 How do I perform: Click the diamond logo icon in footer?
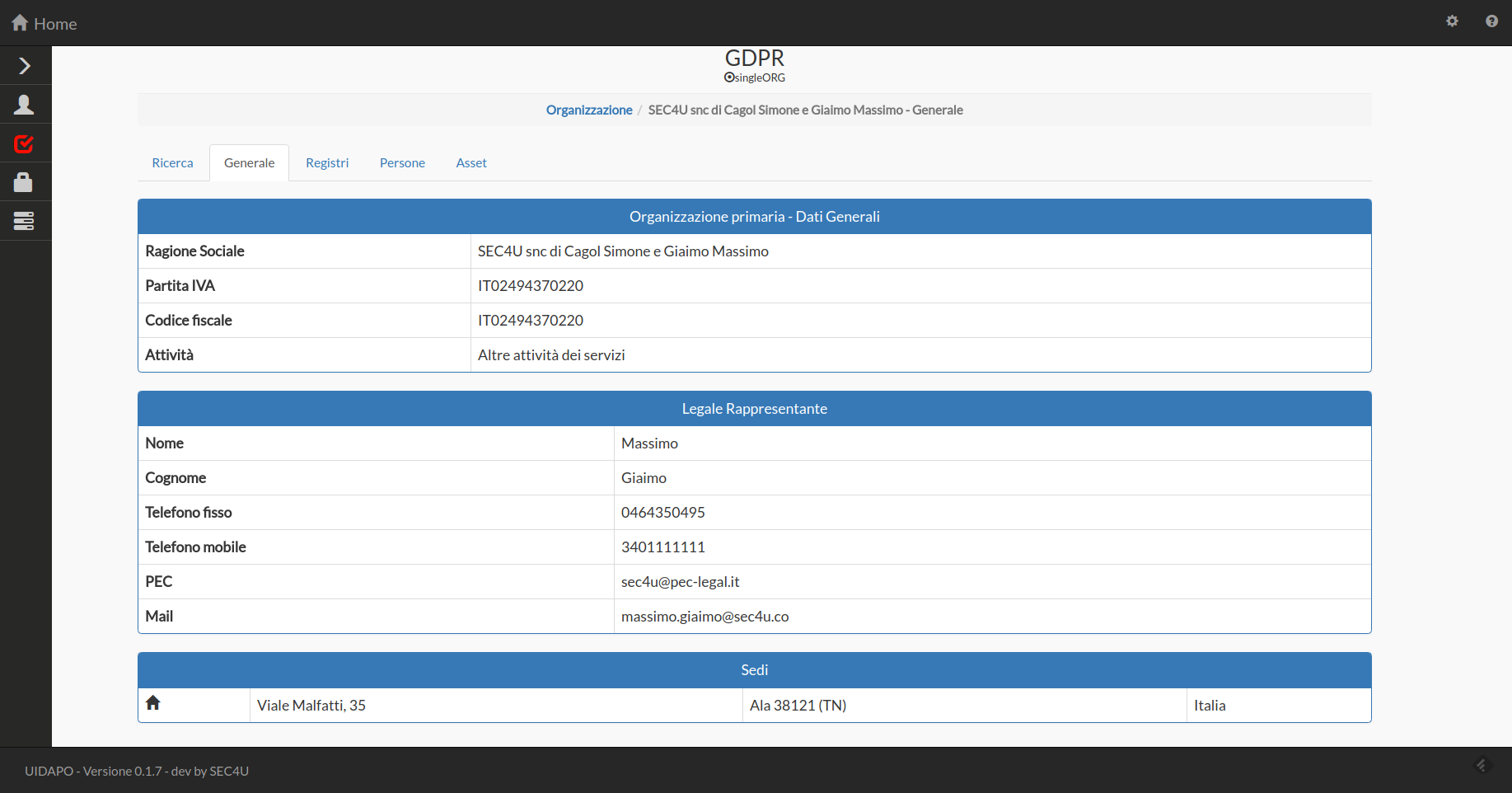click(x=1482, y=766)
